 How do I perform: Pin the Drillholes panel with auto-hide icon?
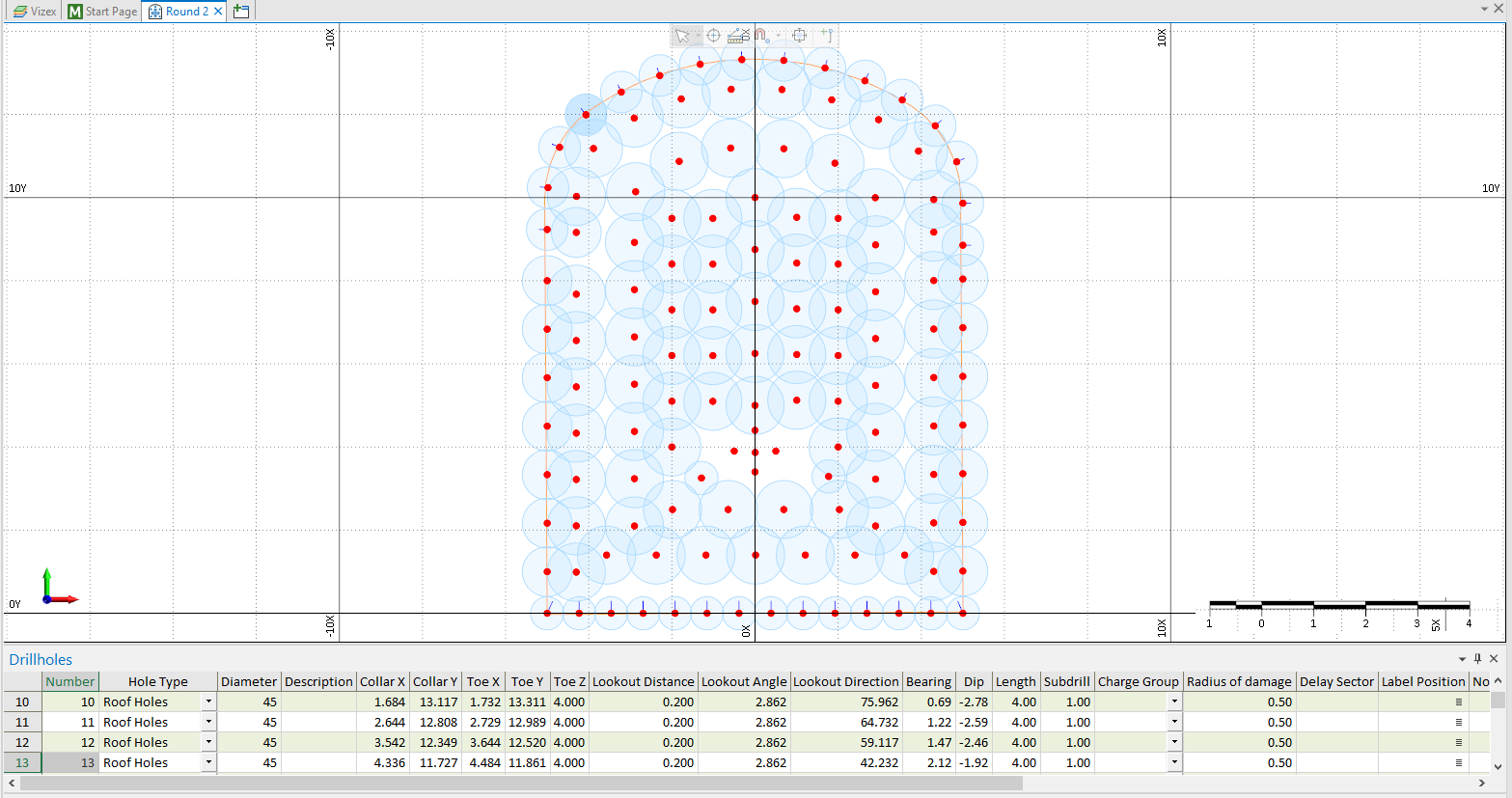click(x=1477, y=659)
